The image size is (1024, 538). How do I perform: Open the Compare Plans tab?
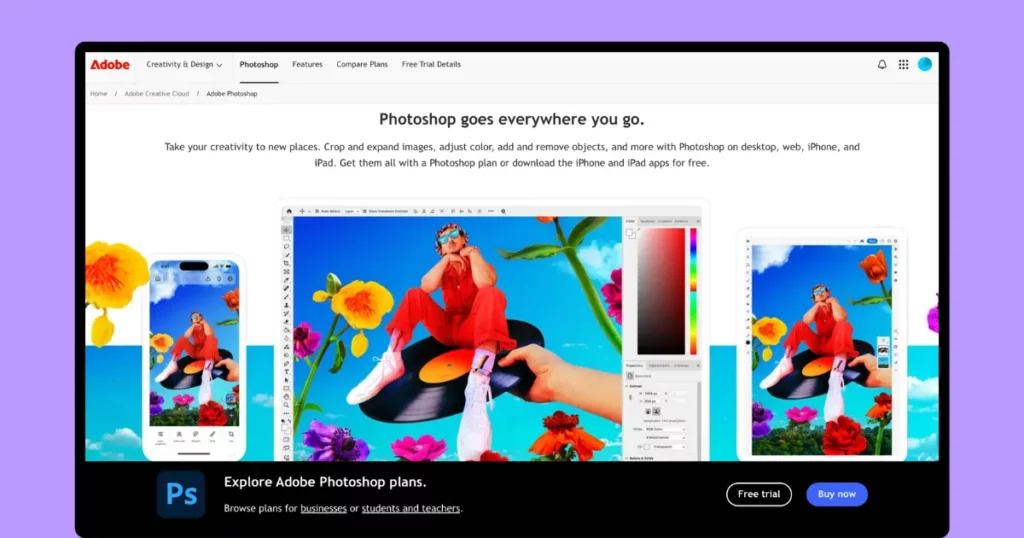point(362,65)
